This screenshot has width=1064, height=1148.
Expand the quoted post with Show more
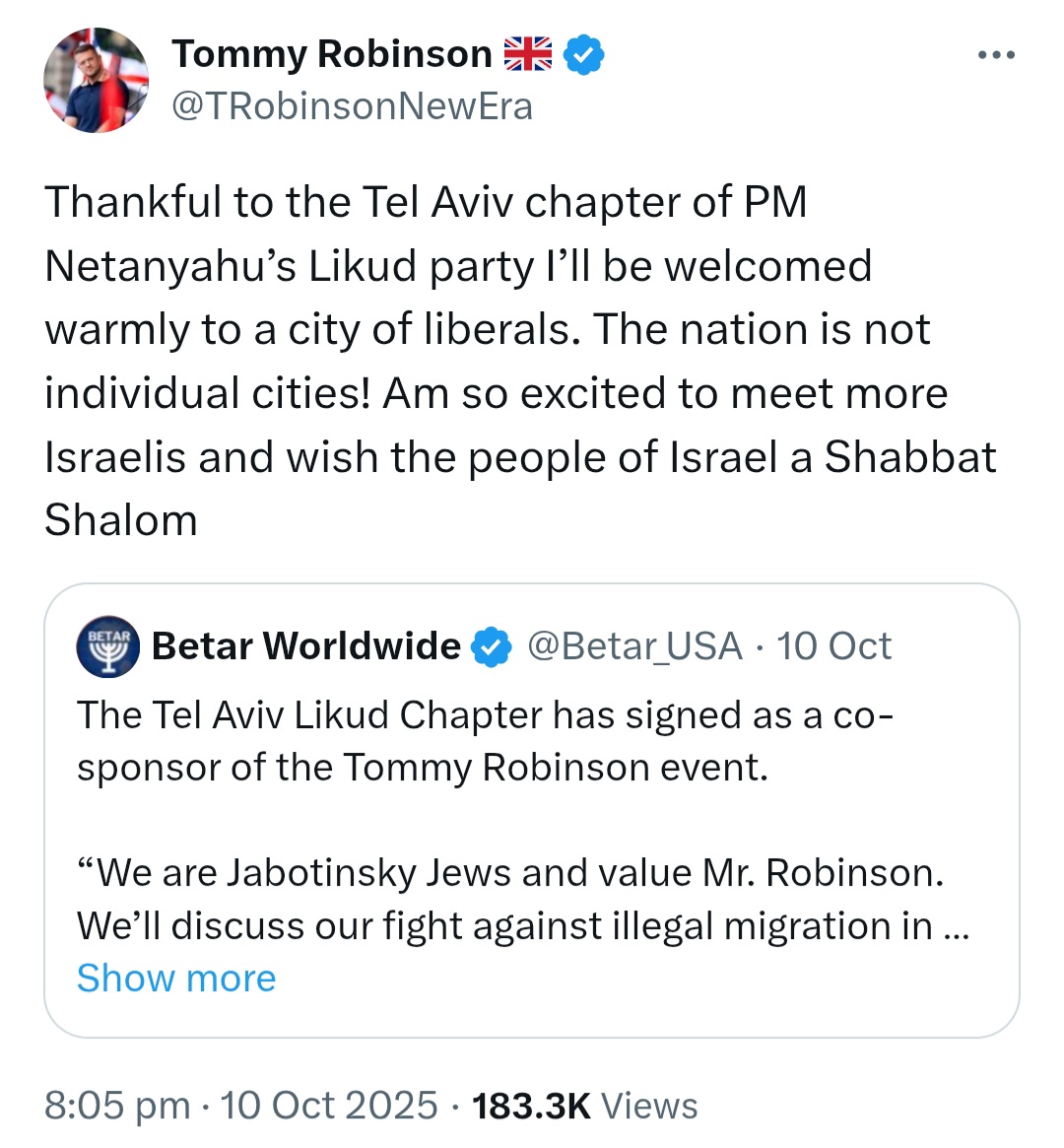[x=176, y=979]
